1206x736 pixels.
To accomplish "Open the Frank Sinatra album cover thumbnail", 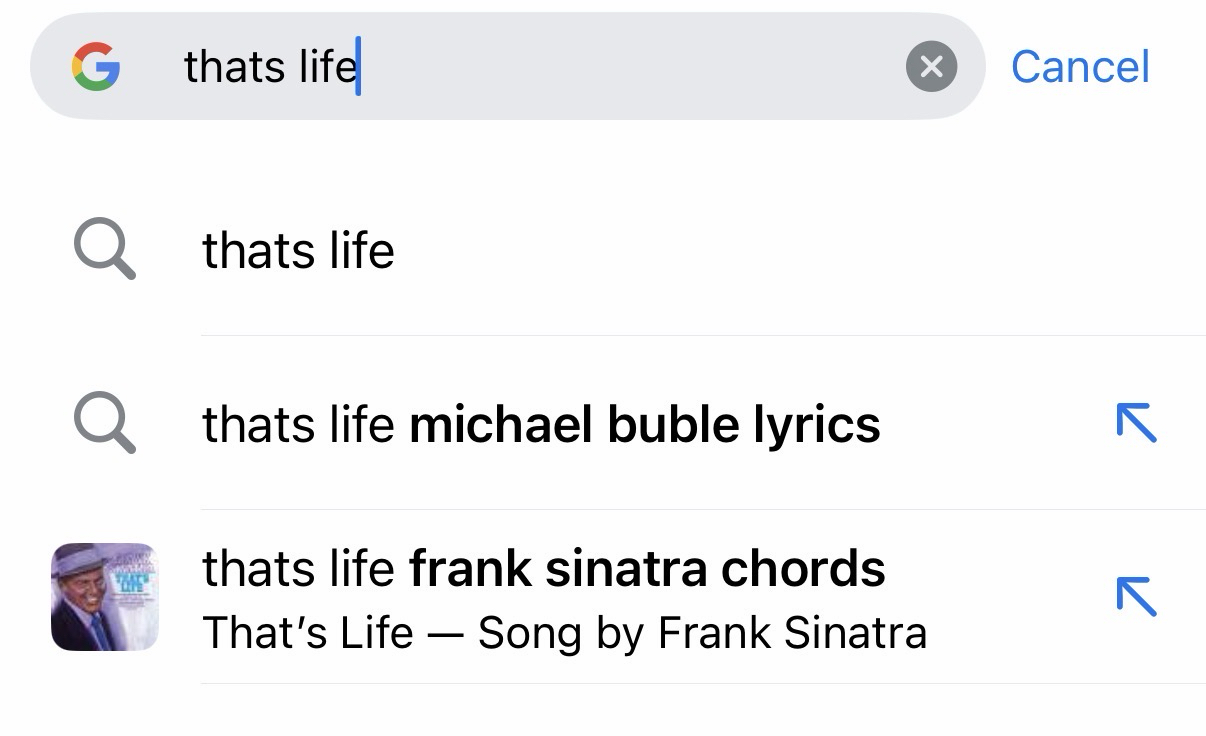I will click(x=104, y=597).
